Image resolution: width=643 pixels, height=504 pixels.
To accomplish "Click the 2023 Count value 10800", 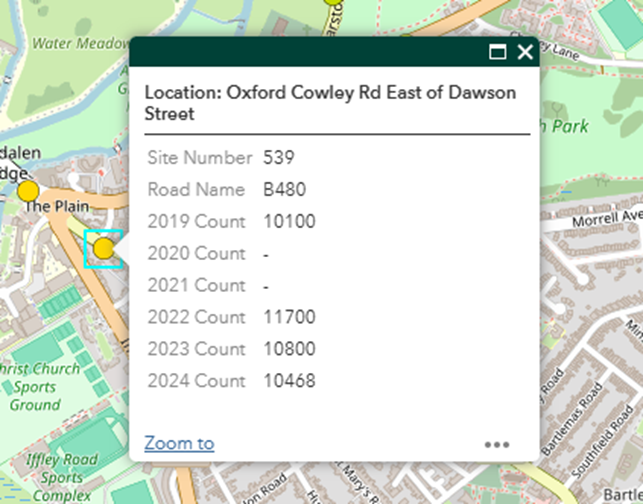I will tap(289, 350).
